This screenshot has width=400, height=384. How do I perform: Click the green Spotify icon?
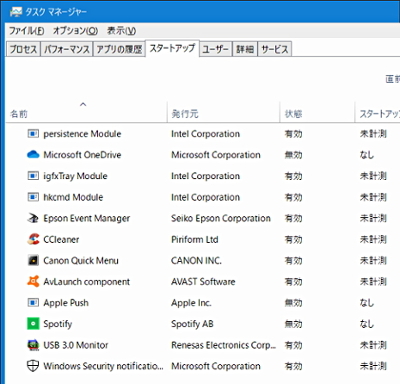coord(33,324)
